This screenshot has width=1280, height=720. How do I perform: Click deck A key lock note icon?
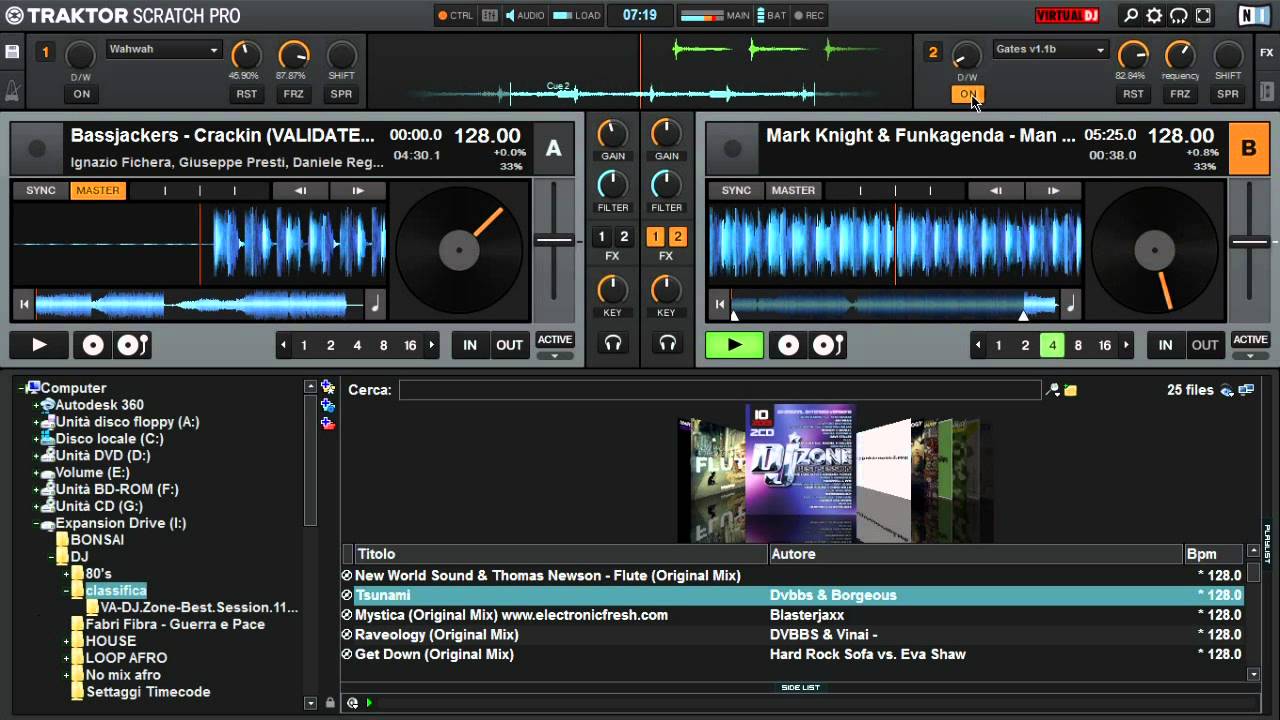point(375,304)
